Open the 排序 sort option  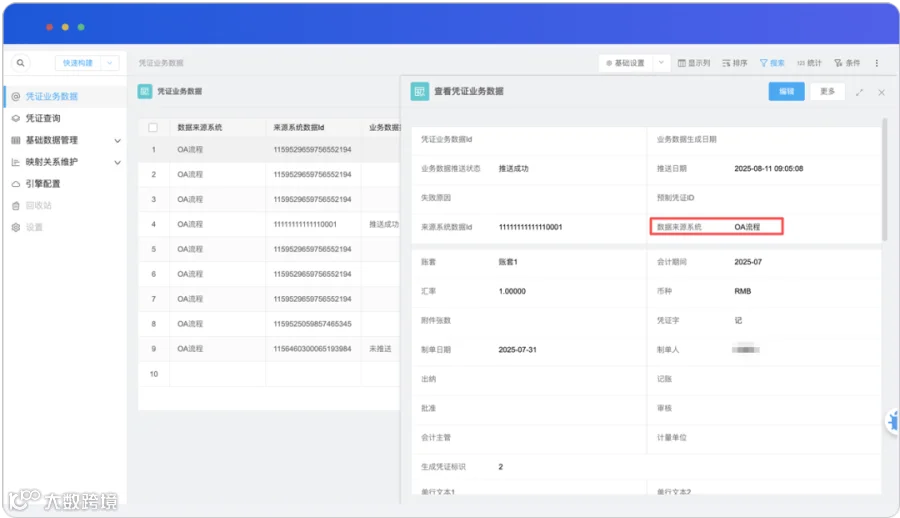[735, 63]
